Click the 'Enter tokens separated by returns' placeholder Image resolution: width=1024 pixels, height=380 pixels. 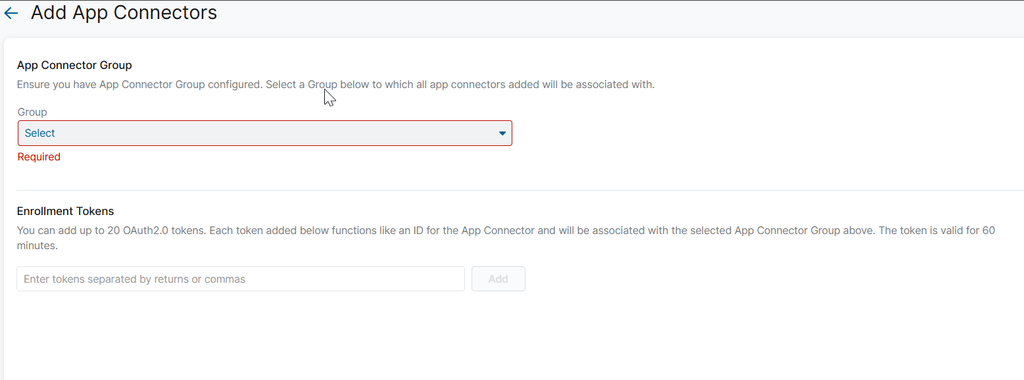coord(135,279)
